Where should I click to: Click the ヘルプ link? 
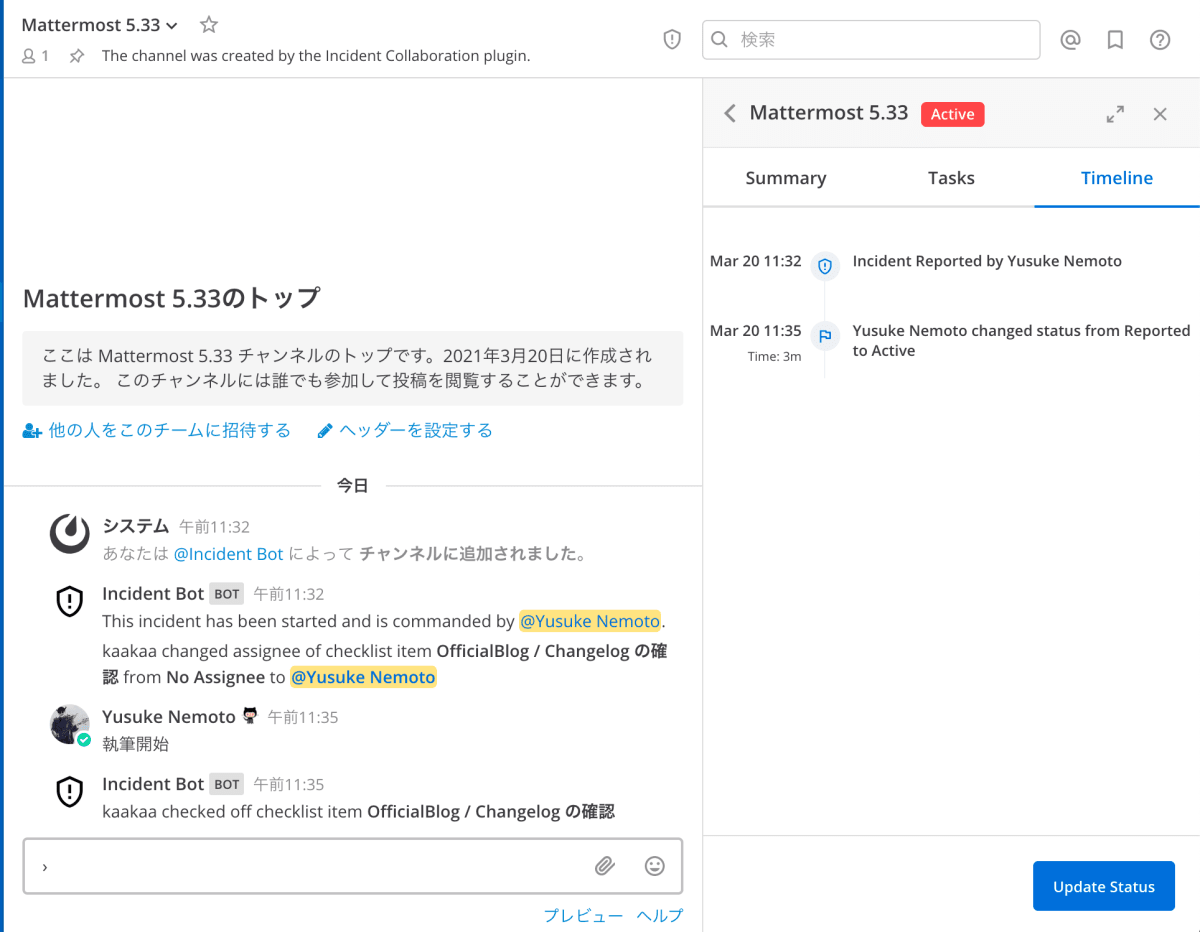pos(660,915)
